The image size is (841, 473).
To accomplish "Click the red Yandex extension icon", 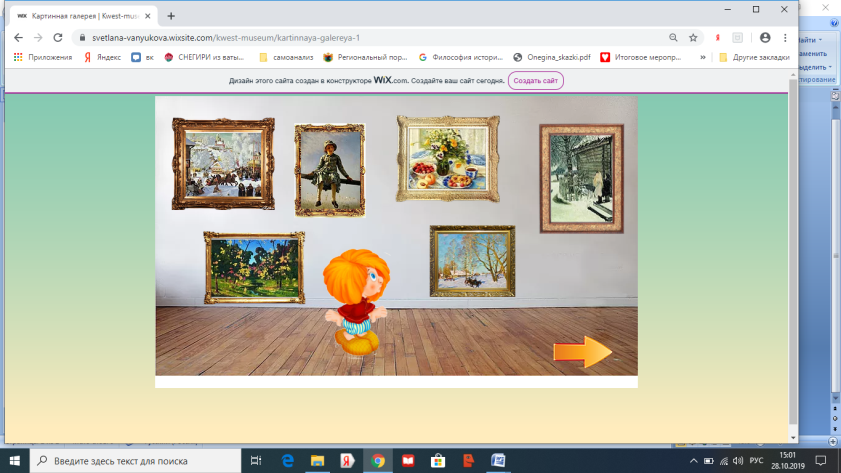I will [x=717, y=38].
